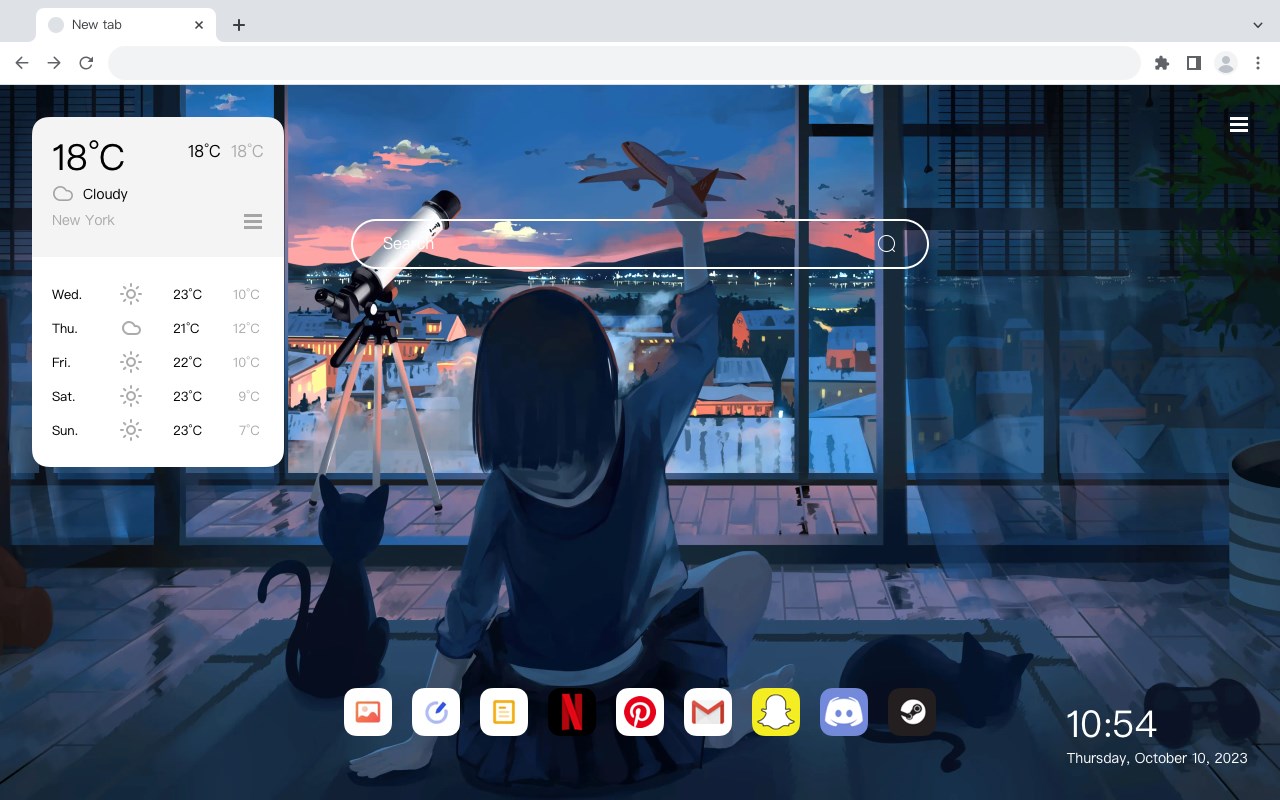Open the hamburger menu at top right
This screenshot has height=800, width=1280.
point(1239,124)
